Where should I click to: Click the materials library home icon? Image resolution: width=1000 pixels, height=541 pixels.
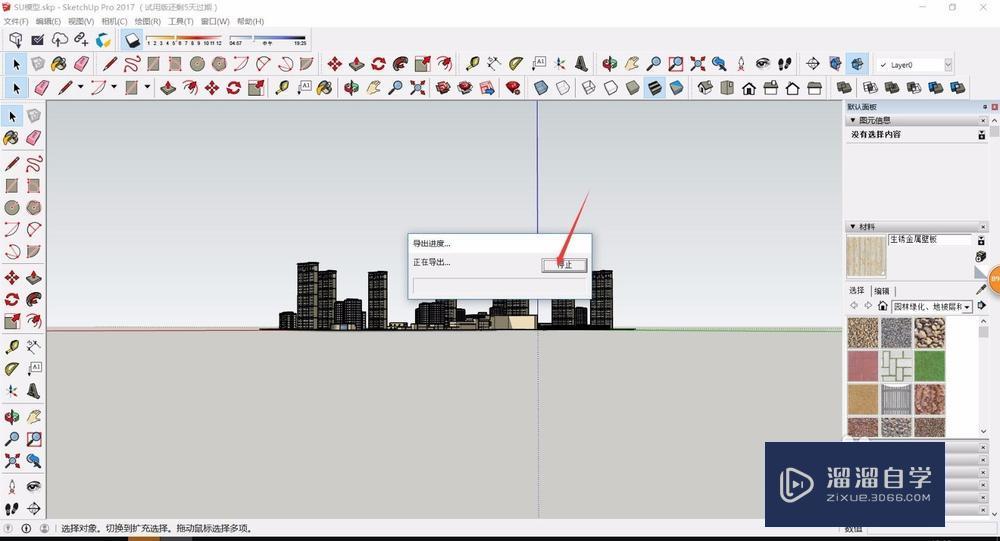pyautogui.click(x=883, y=306)
